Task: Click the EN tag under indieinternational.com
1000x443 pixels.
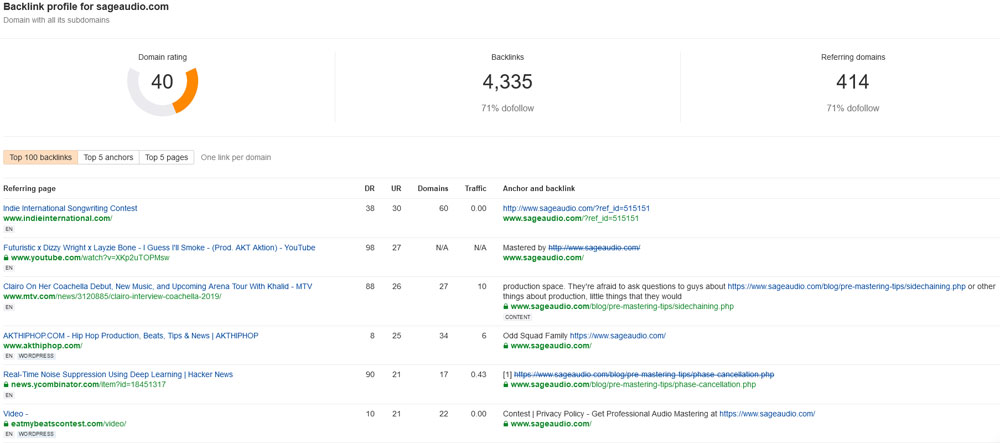Action: 10,228
